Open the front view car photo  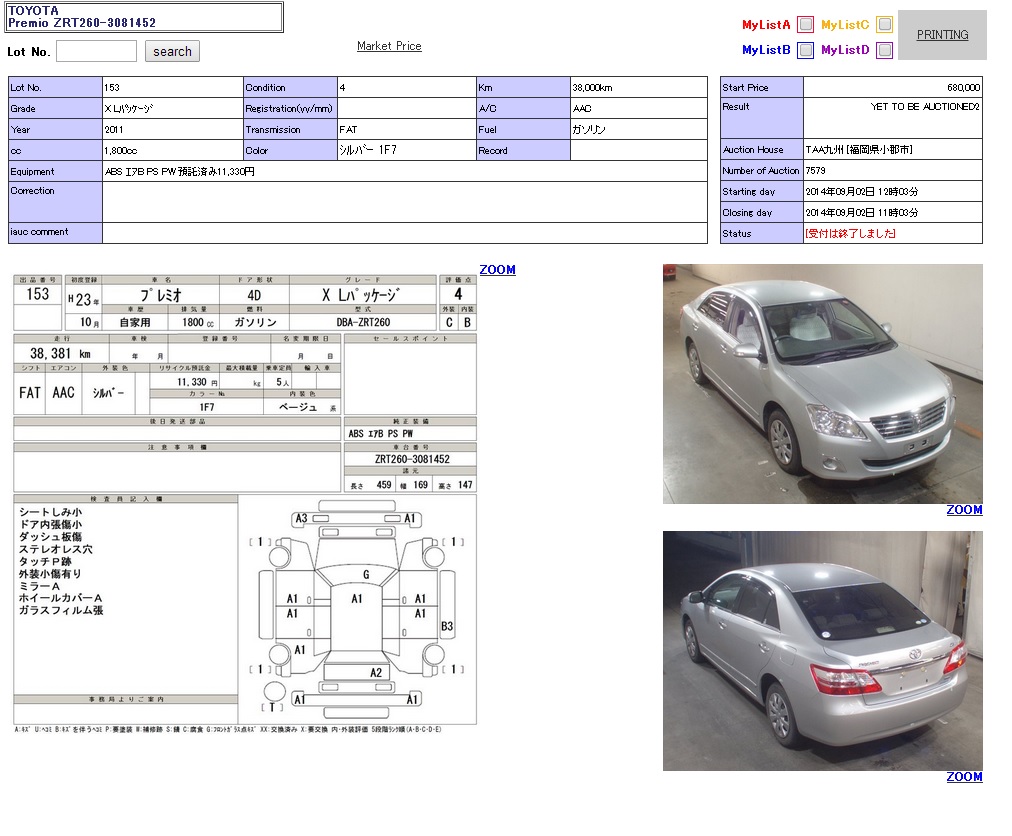click(822, 384)
